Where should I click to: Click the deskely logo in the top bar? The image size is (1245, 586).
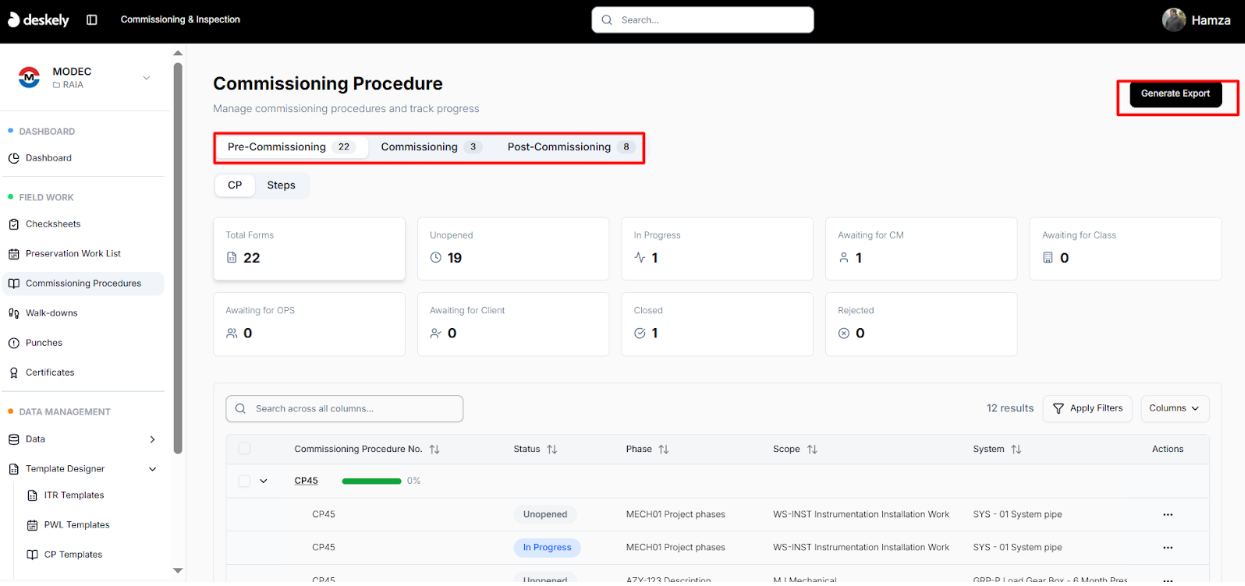pyautogui.click(x=38, y=19)
